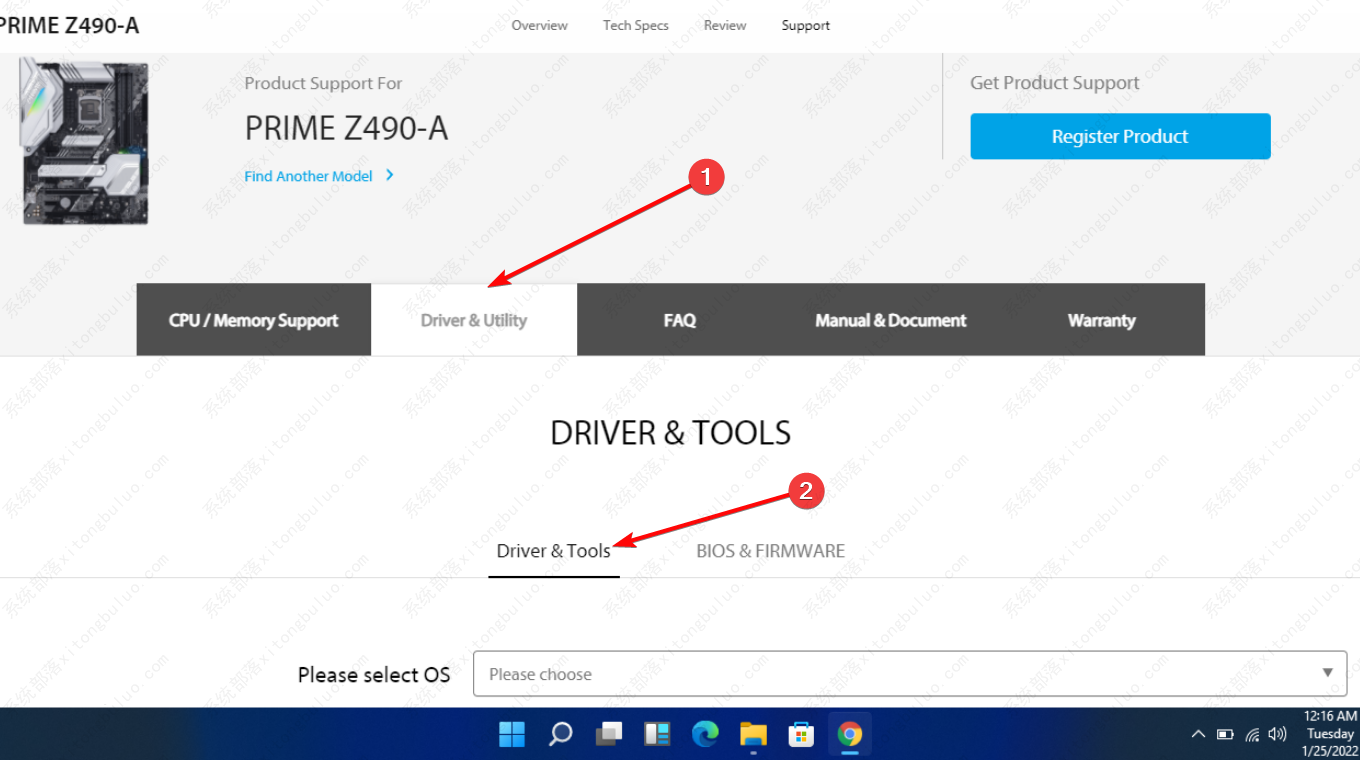Open the FAQ tab
1360x760 pixels.
[679, 320]
